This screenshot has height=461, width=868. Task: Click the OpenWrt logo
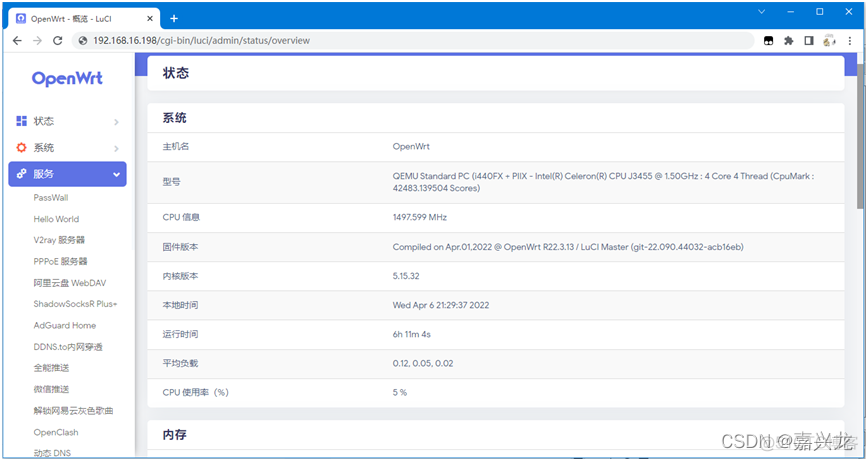67,79
